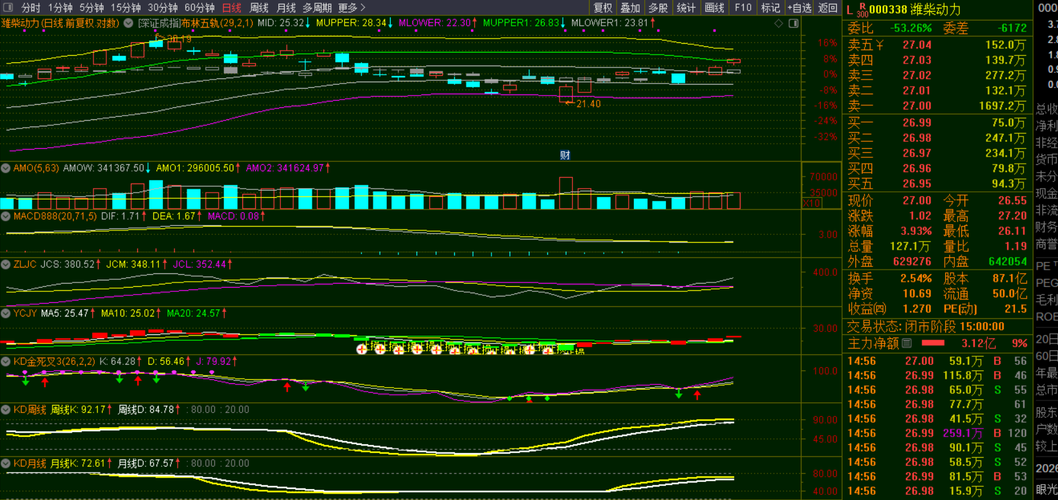The image size is (1058, 500).
Task: Expand the MACD888(20,71,5) indicator dropdown
Action: tap(5, 216)
